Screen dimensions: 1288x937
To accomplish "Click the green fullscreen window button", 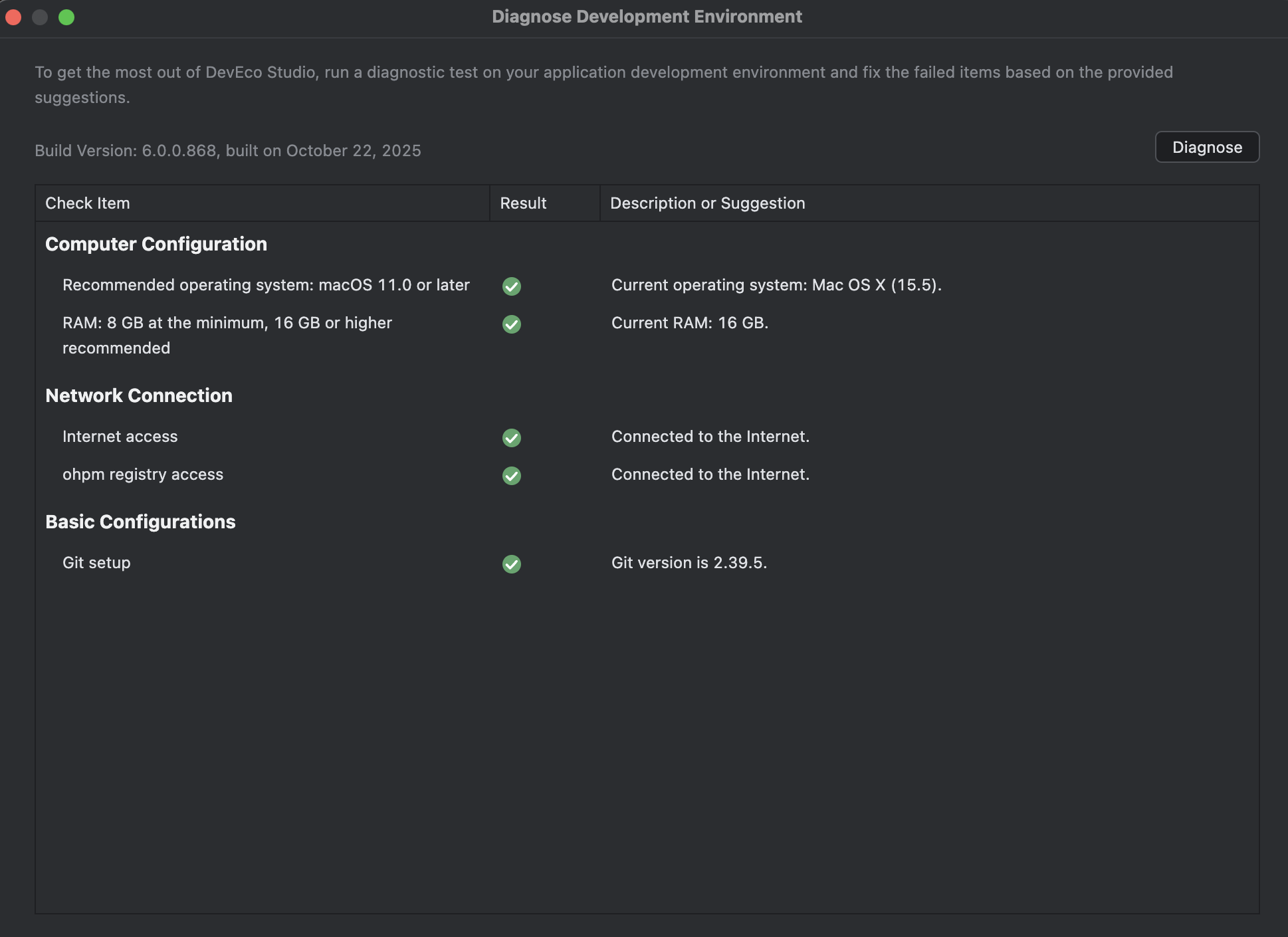I will [x=66, y=17].
